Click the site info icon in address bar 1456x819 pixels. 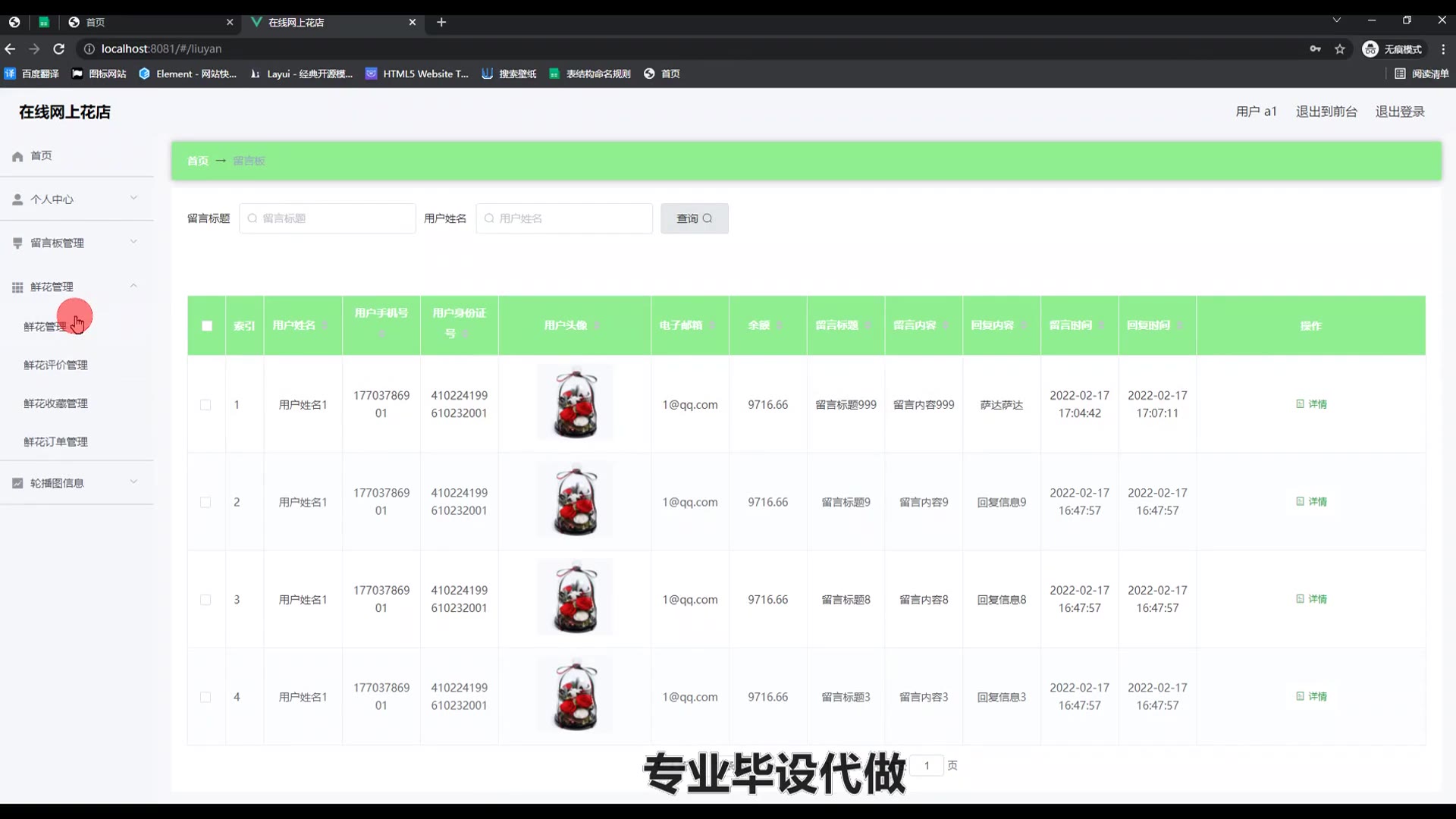click(x=89, y=49)
